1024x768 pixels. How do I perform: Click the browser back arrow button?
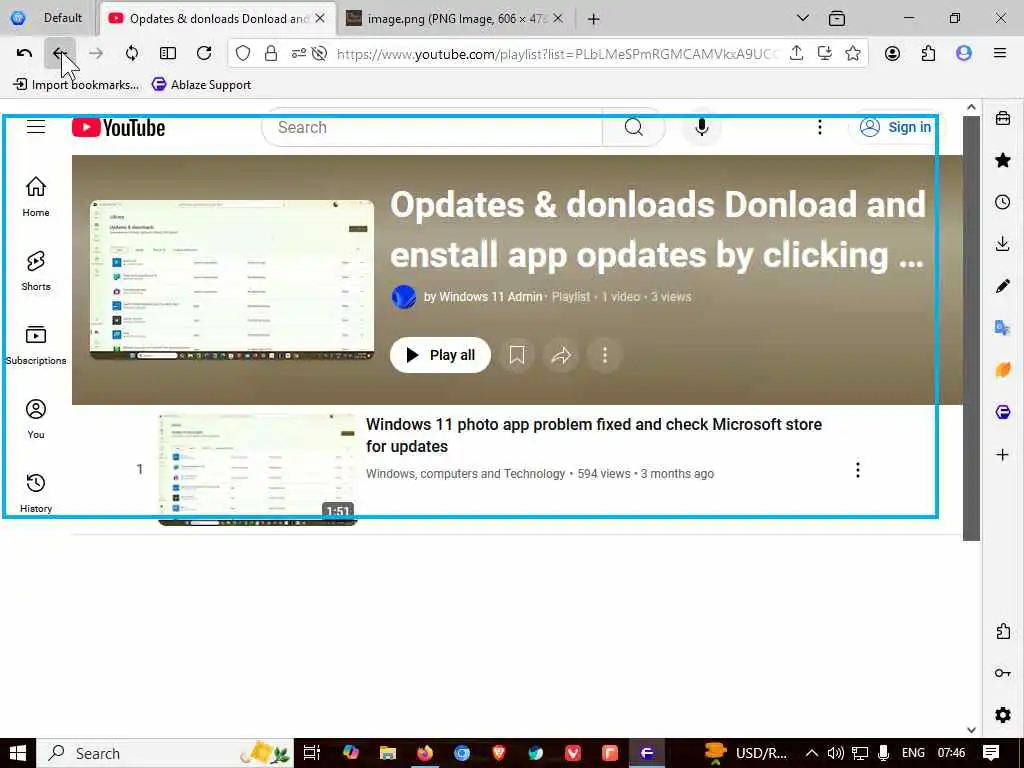(x=60, y=53)
